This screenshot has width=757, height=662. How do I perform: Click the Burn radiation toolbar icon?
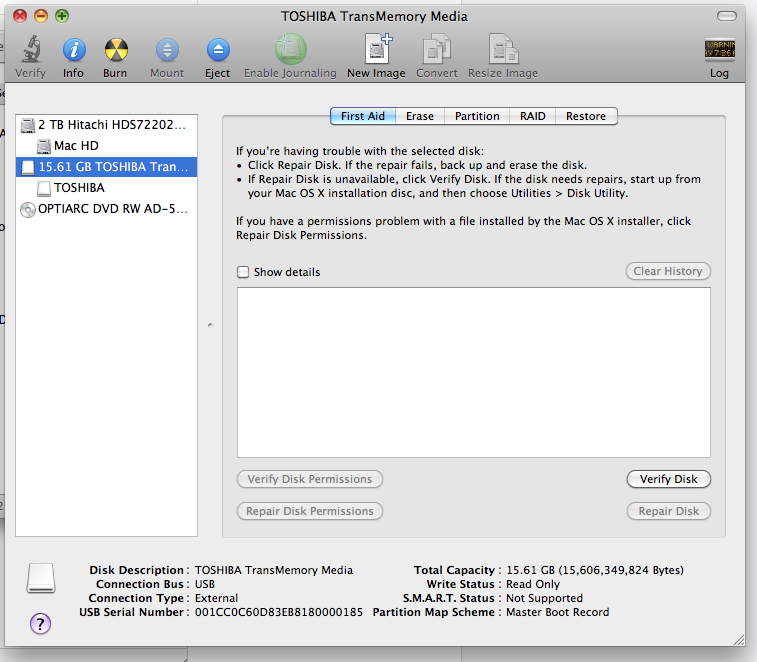pyautogui.click(x=116, y=49)
